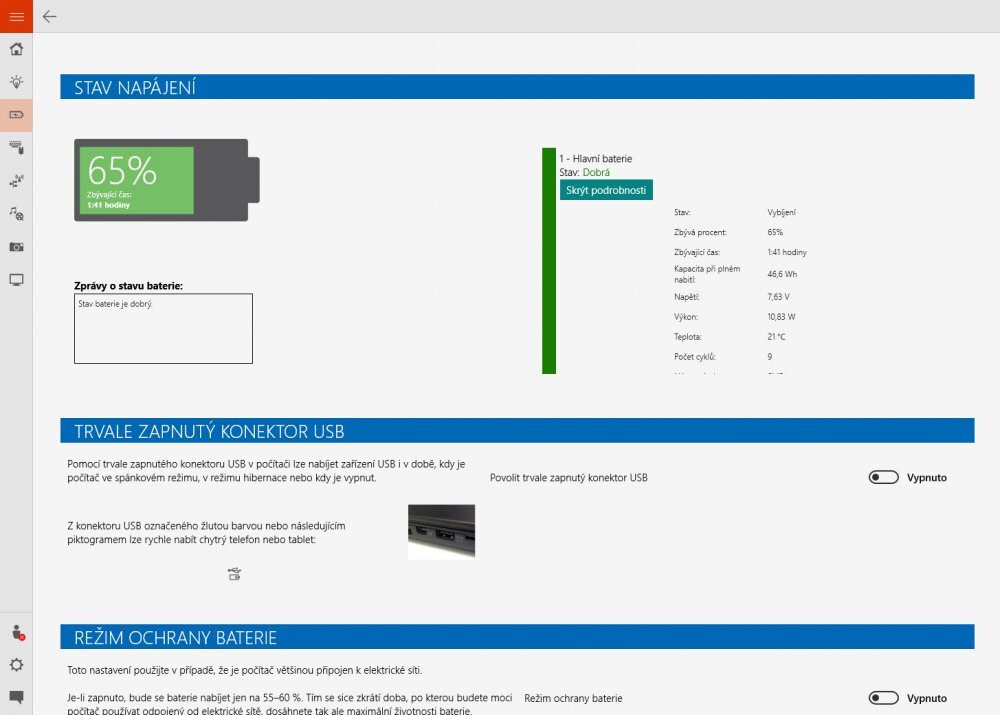
Task: Enable Povolit trvale zapnutý konektor USB
Action: click(883, 477)
